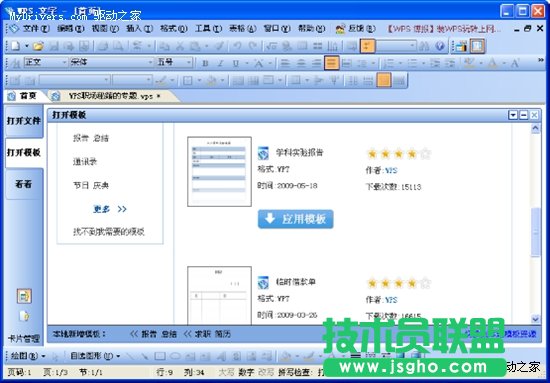Viewport: 550px width, 383px height.
Task: Select the Rectangle drawing tool
Action: point(160,356)
